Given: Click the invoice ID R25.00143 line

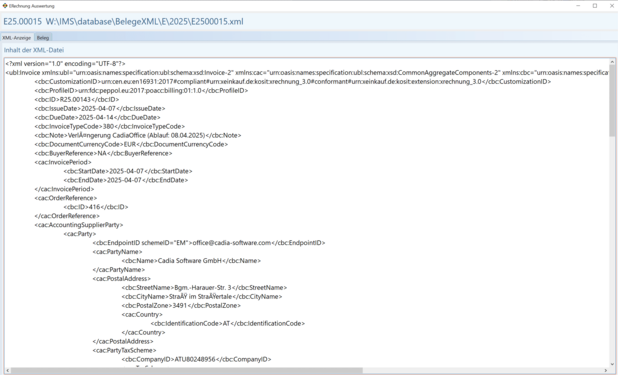Looking at the screenshot, I should coord(76,99).
